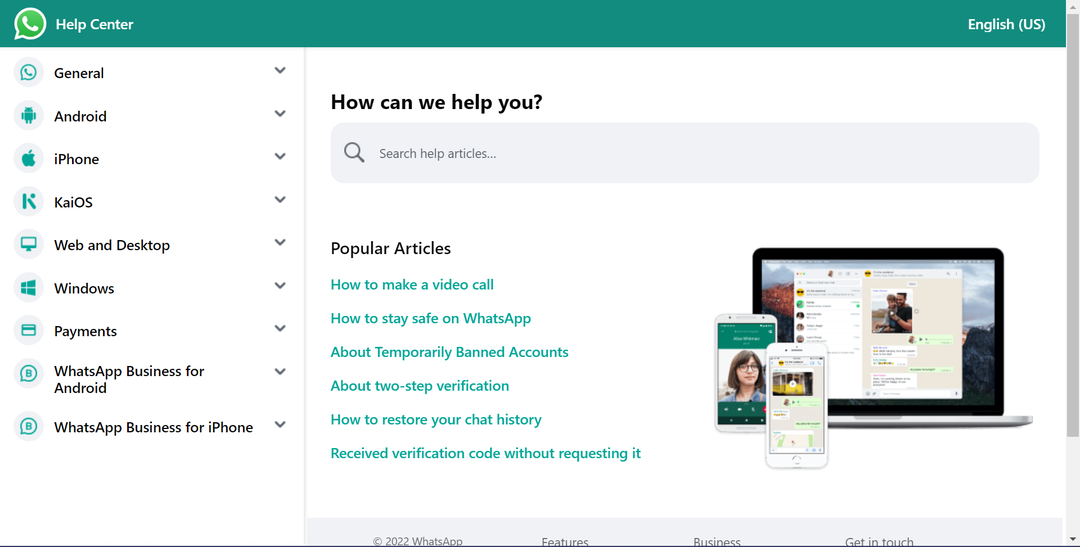Viewport: 1080px width, 547px height.
Task: Expand the Windows section chevron
Action: [280, 285]
